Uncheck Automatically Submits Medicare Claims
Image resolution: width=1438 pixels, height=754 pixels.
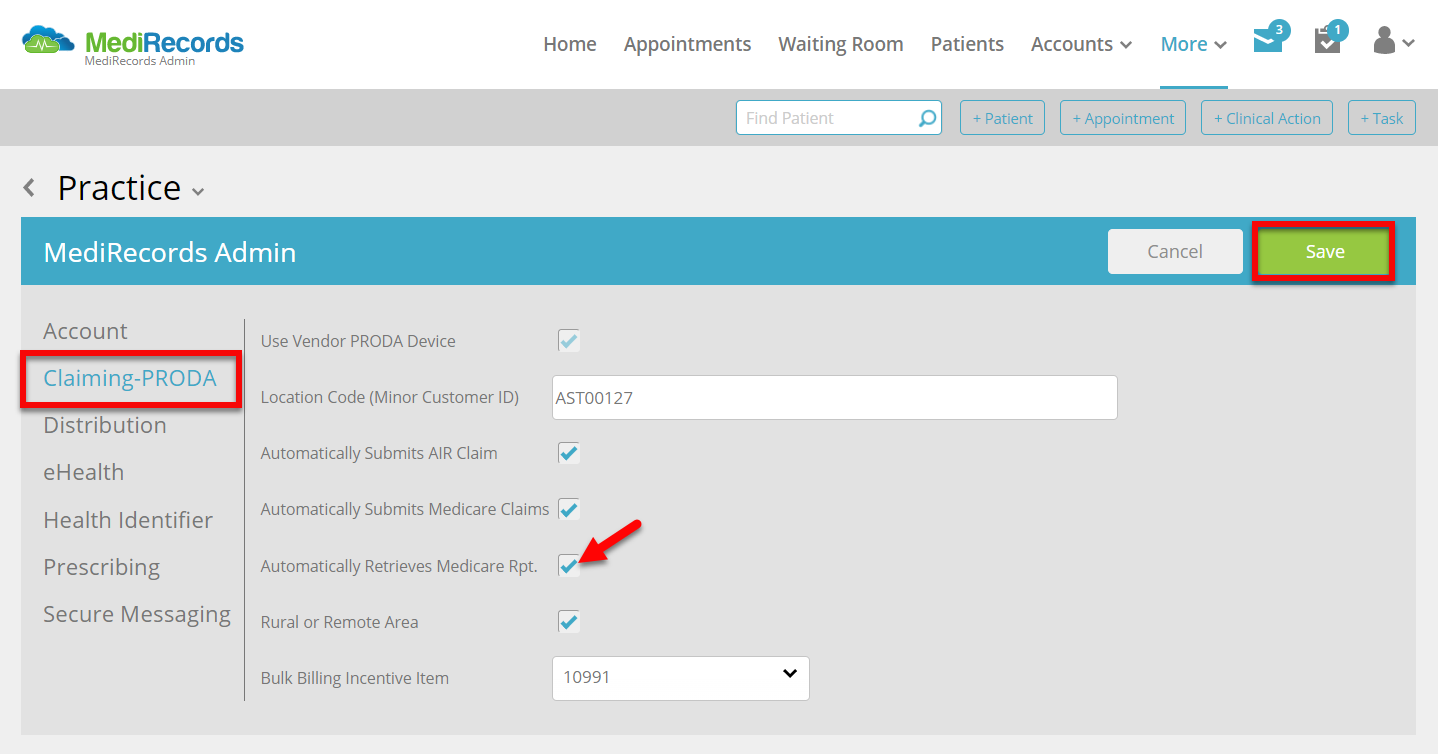568,509
